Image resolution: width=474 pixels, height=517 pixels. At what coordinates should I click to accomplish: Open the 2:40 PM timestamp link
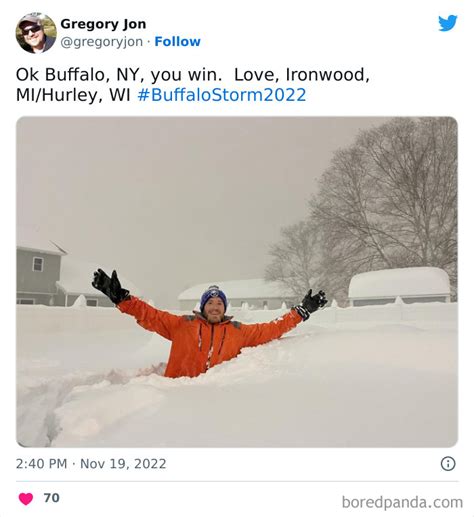point(41,464)
